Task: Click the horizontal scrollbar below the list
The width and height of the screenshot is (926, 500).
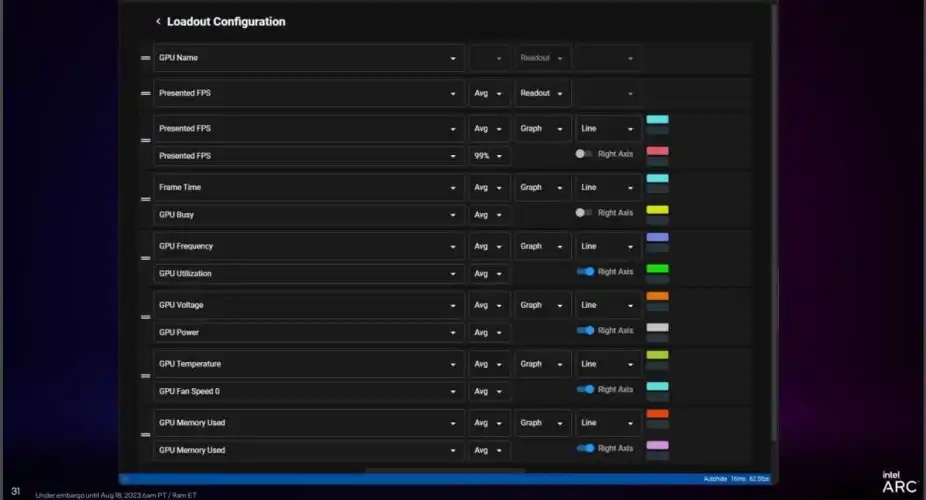Action: pos(445,470)
